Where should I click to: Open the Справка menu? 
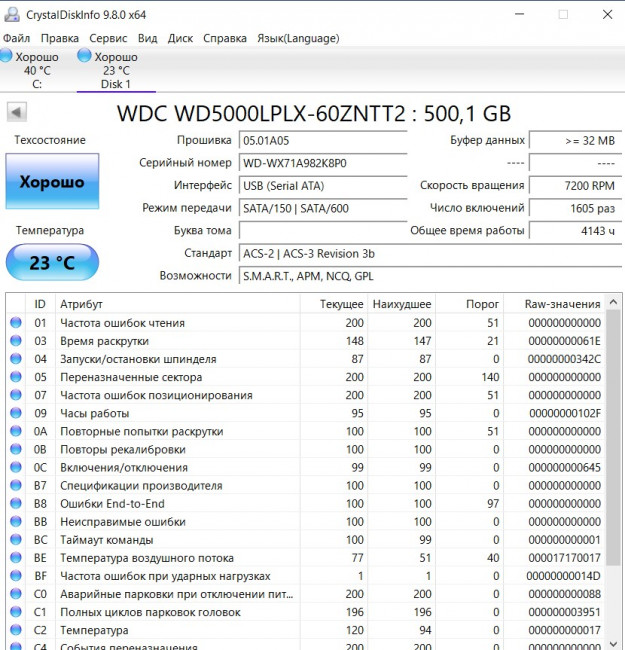[225, 39]
